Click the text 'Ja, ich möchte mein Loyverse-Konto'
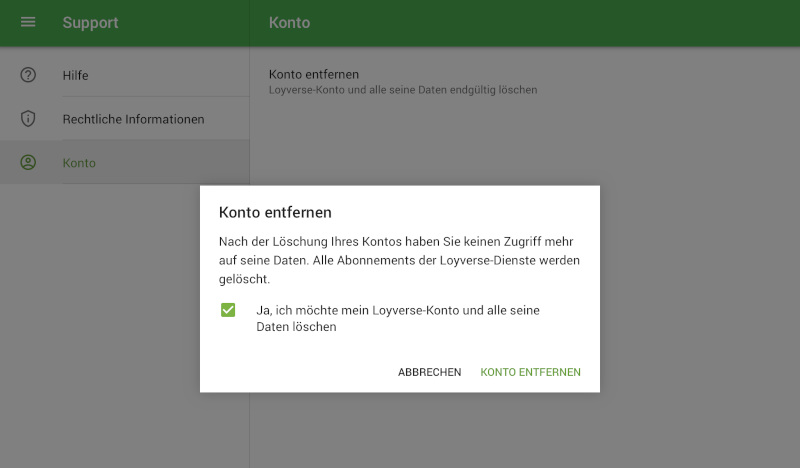The width and height of the screenshot is (800, 468). (356, 310)
